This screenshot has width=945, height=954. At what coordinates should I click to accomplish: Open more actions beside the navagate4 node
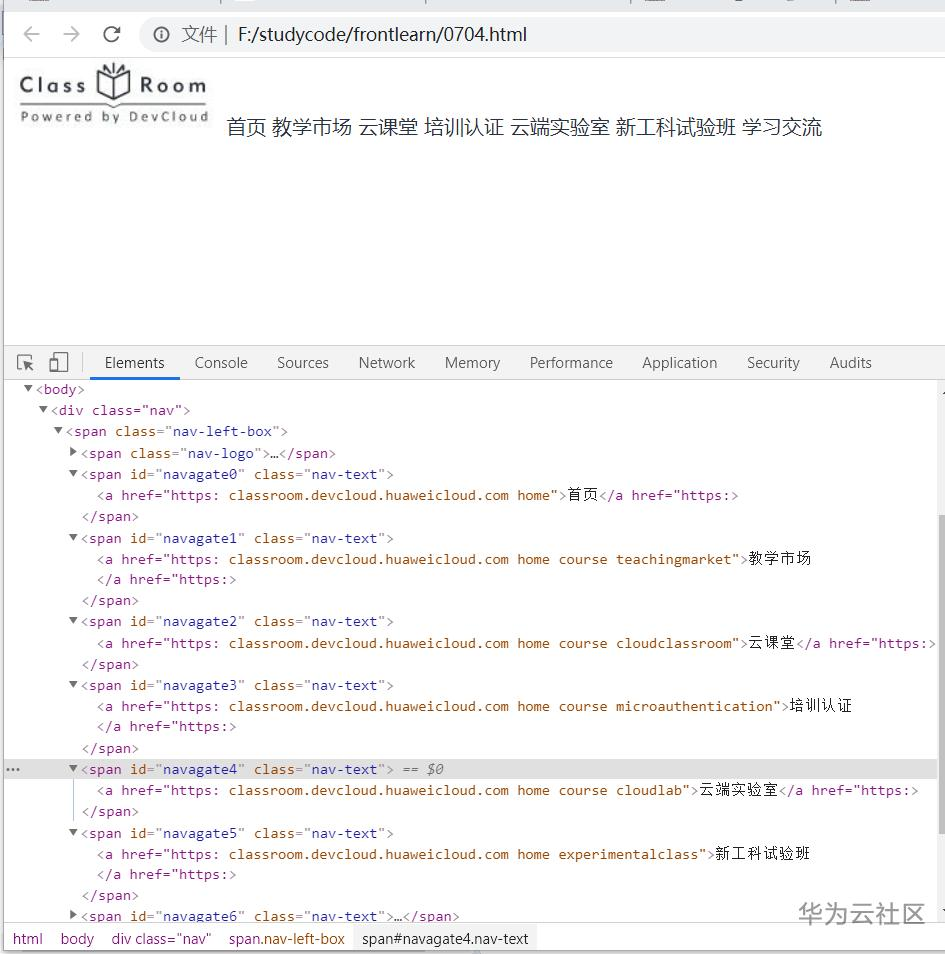pyautogui.click(x=12, y=768)
